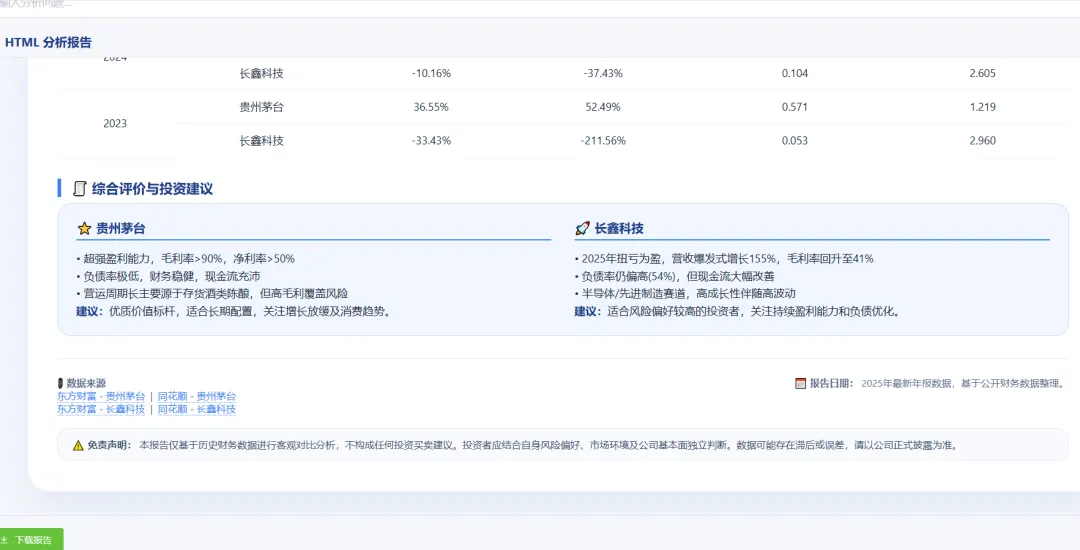The image size is (1080, 550).
Task: Click the line 半导体/先进制造赛道
Action: pyautogui.click(x=685, y=293)
